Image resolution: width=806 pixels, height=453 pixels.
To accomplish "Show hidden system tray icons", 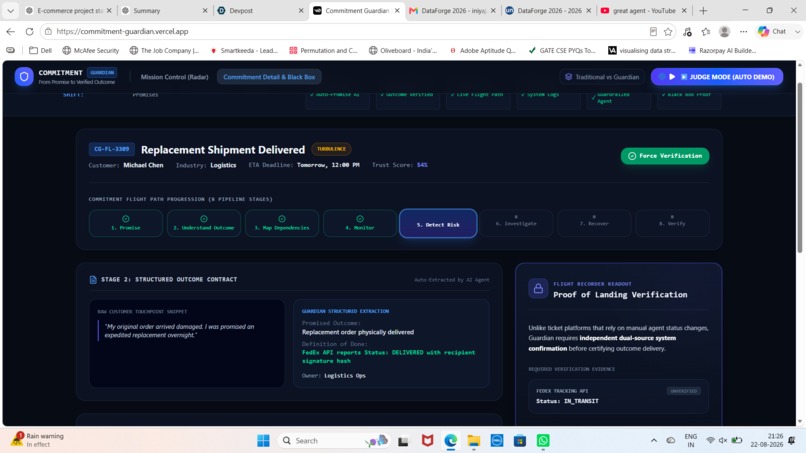I will (654, 441).
